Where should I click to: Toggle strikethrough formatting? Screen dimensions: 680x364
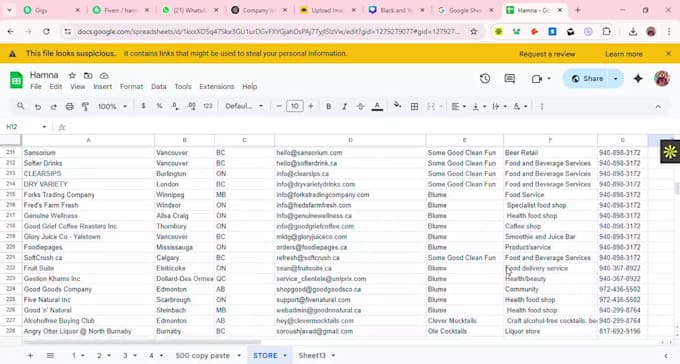360,106
